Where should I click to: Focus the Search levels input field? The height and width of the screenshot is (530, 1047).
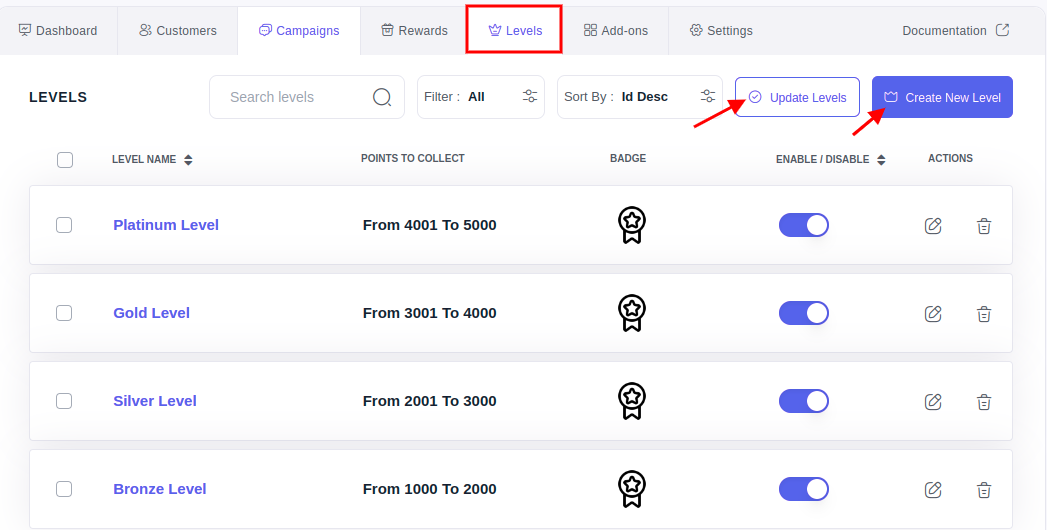(x=297, y=97)
